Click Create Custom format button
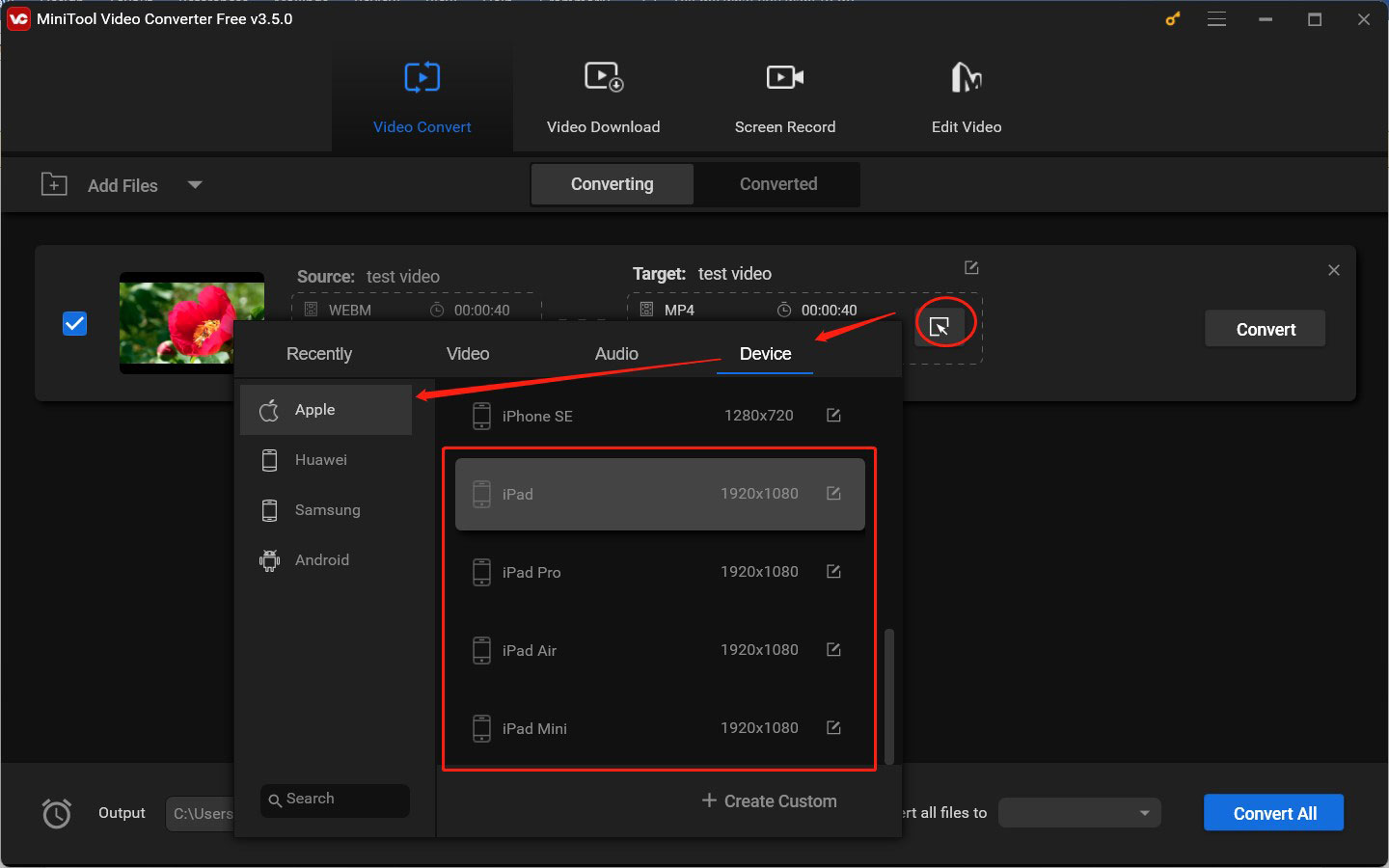This screenshot has width=1389, height=868. tap(769, 801)
